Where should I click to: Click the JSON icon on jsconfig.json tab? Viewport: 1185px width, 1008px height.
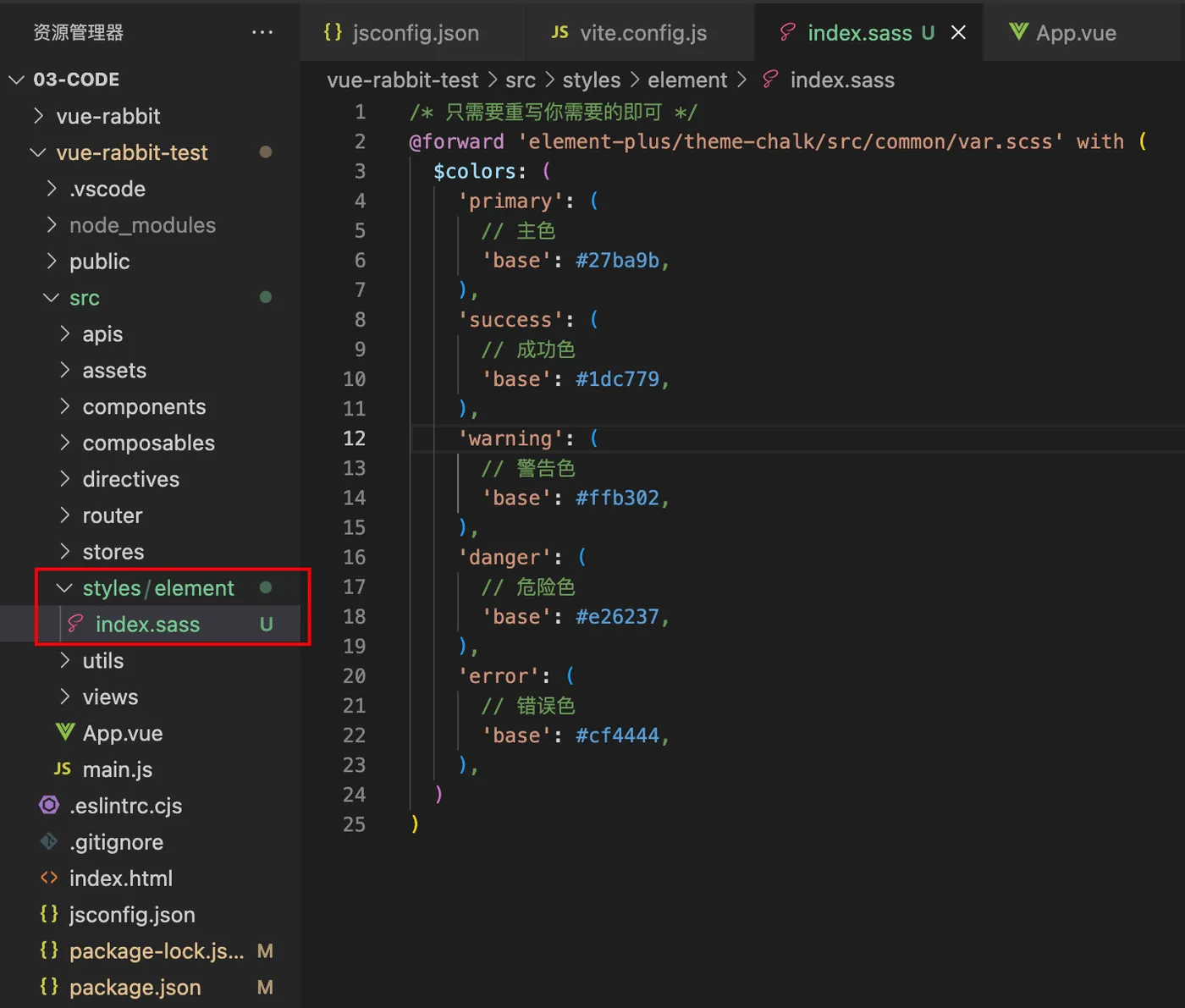tap(333, 32)
